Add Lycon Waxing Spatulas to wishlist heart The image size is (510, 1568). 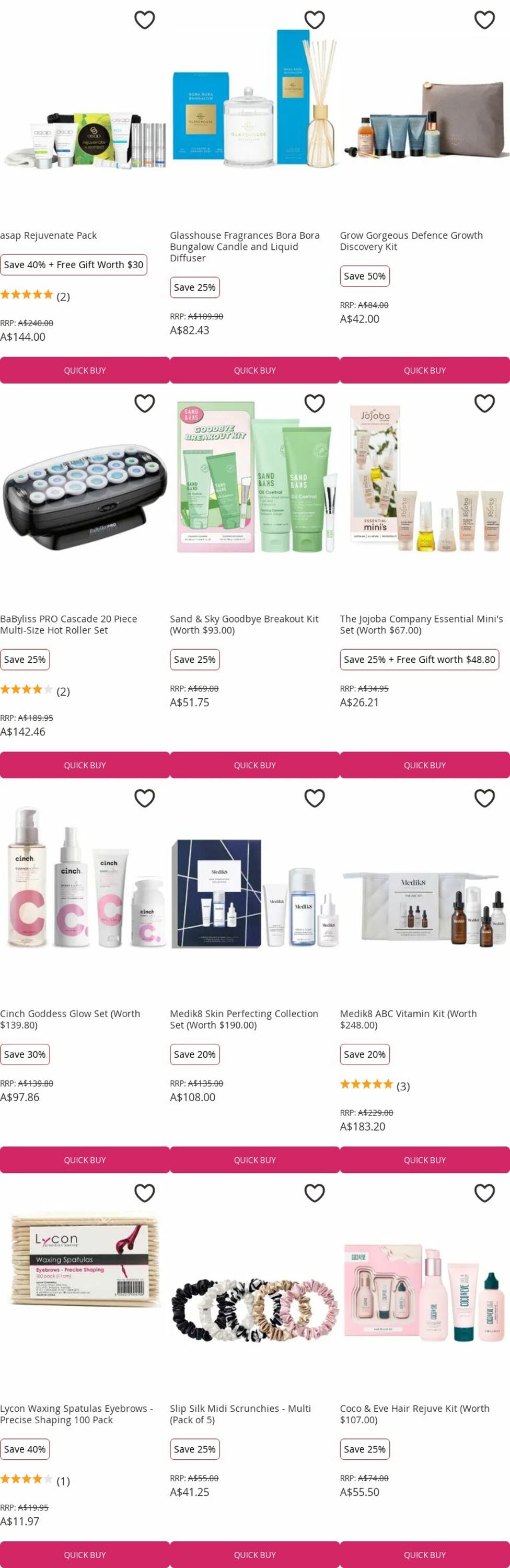(x=144, y=1193)
